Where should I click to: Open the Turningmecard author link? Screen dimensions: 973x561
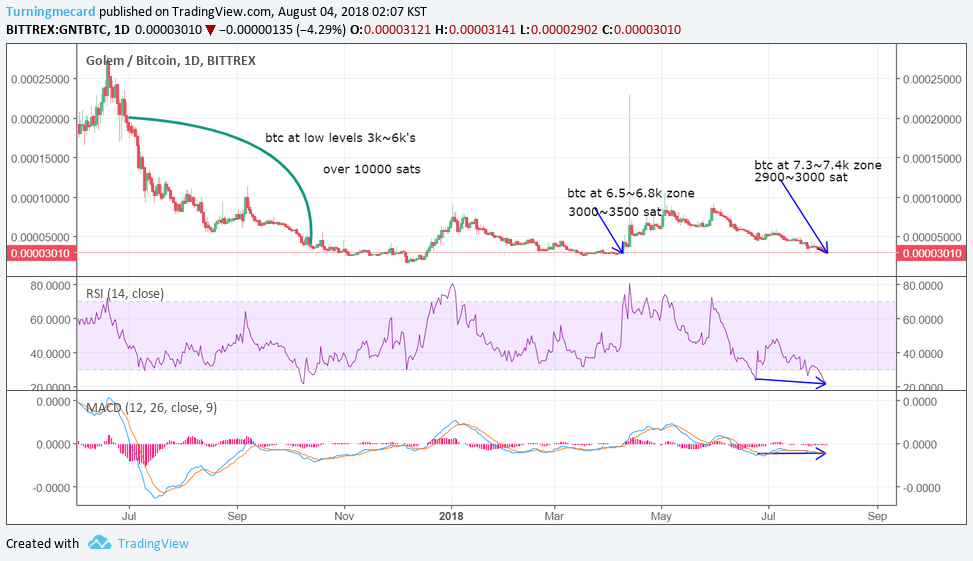point(51,11)
